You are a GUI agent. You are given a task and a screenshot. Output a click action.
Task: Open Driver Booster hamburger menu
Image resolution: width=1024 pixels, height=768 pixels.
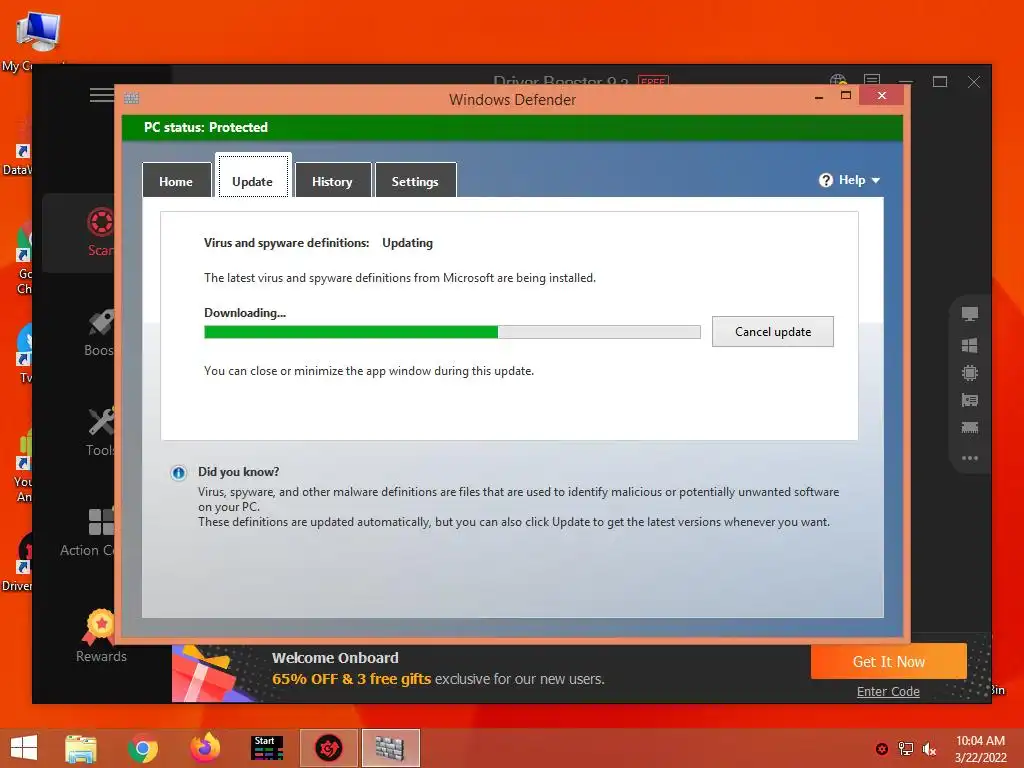pyautogui.click(x=102, y=95)
